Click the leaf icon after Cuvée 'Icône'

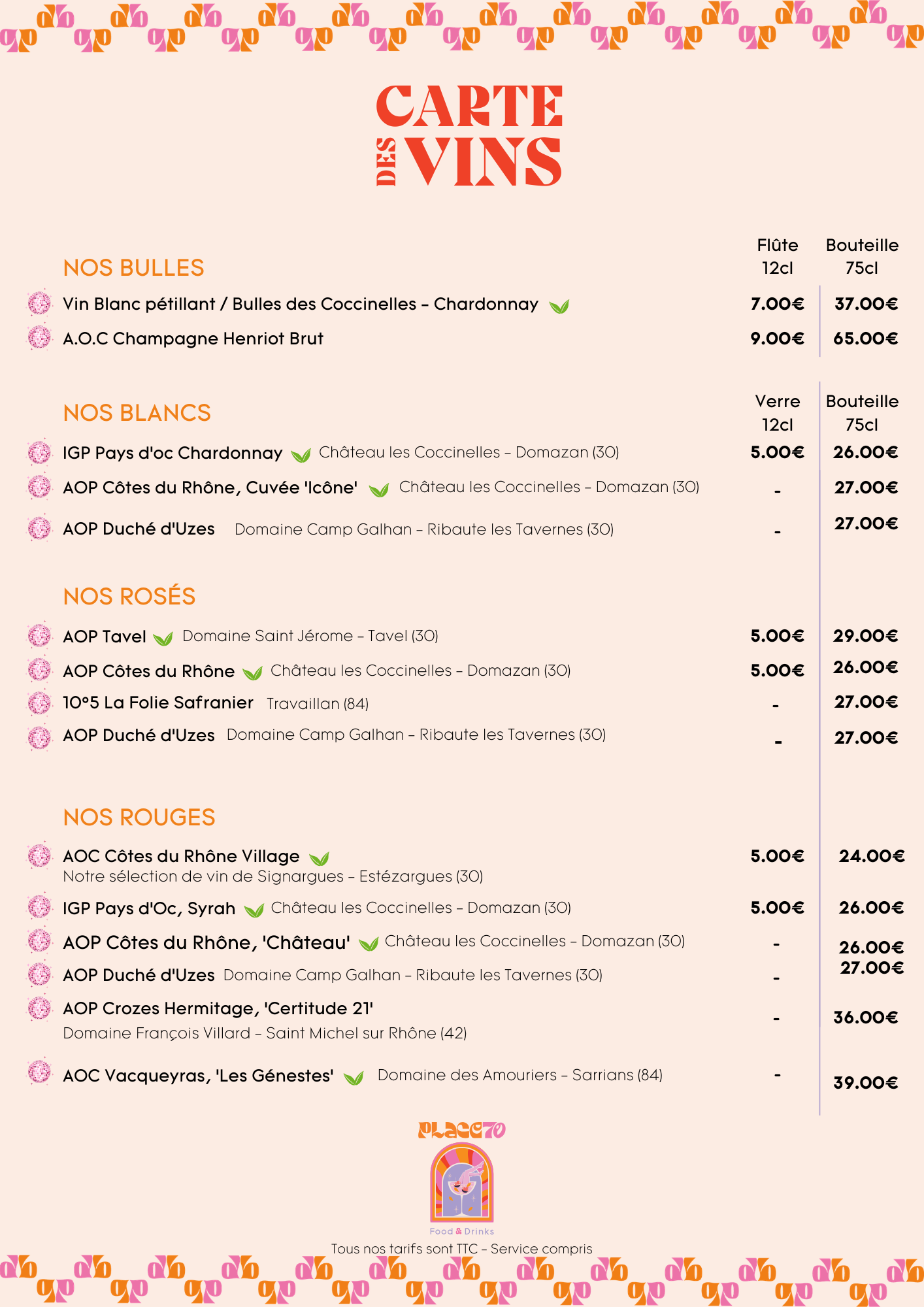point(379,489)
